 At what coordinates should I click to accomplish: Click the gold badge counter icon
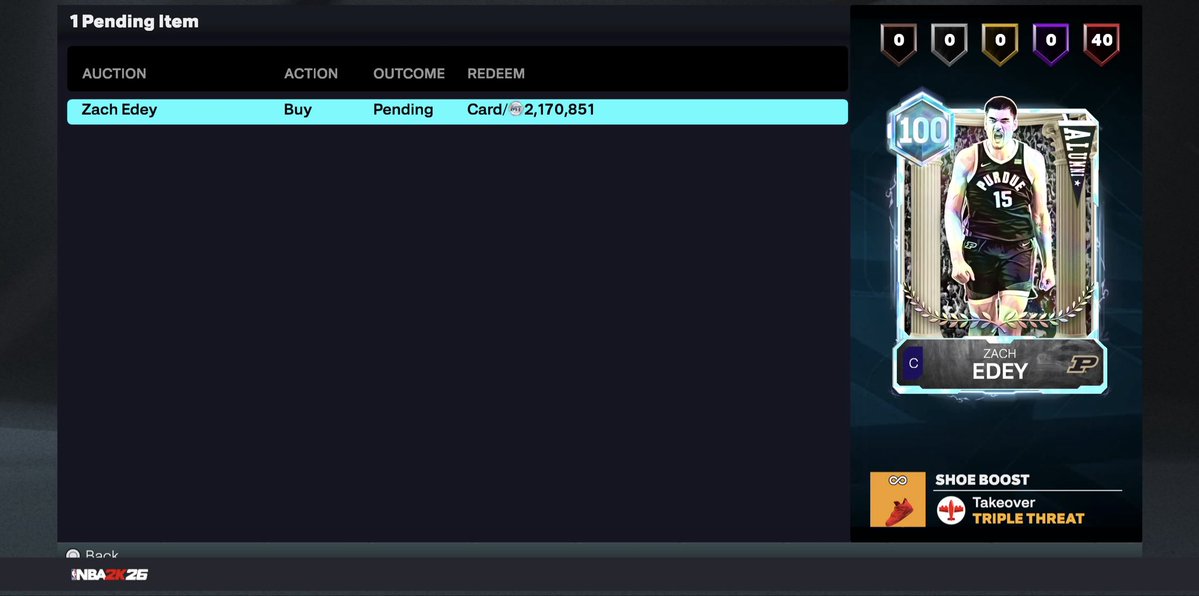1000,43
